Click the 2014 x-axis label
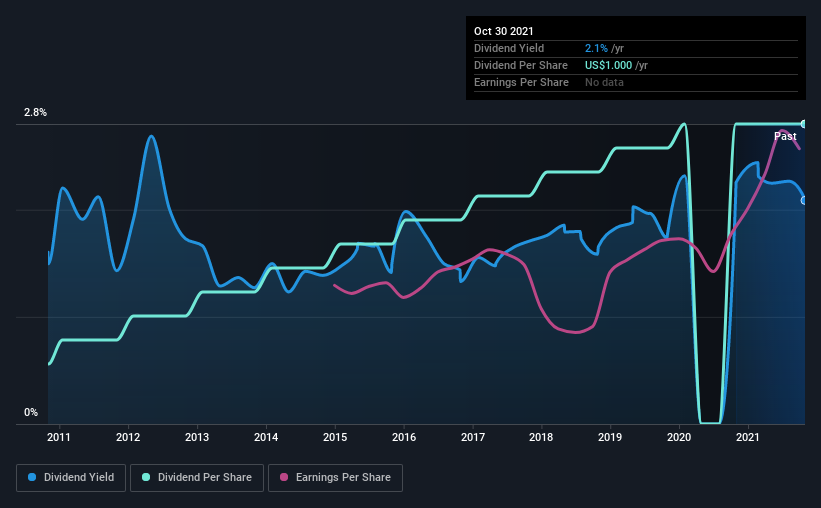The height and width of the screenshot is (508, 821). click(x=266, y=437)
